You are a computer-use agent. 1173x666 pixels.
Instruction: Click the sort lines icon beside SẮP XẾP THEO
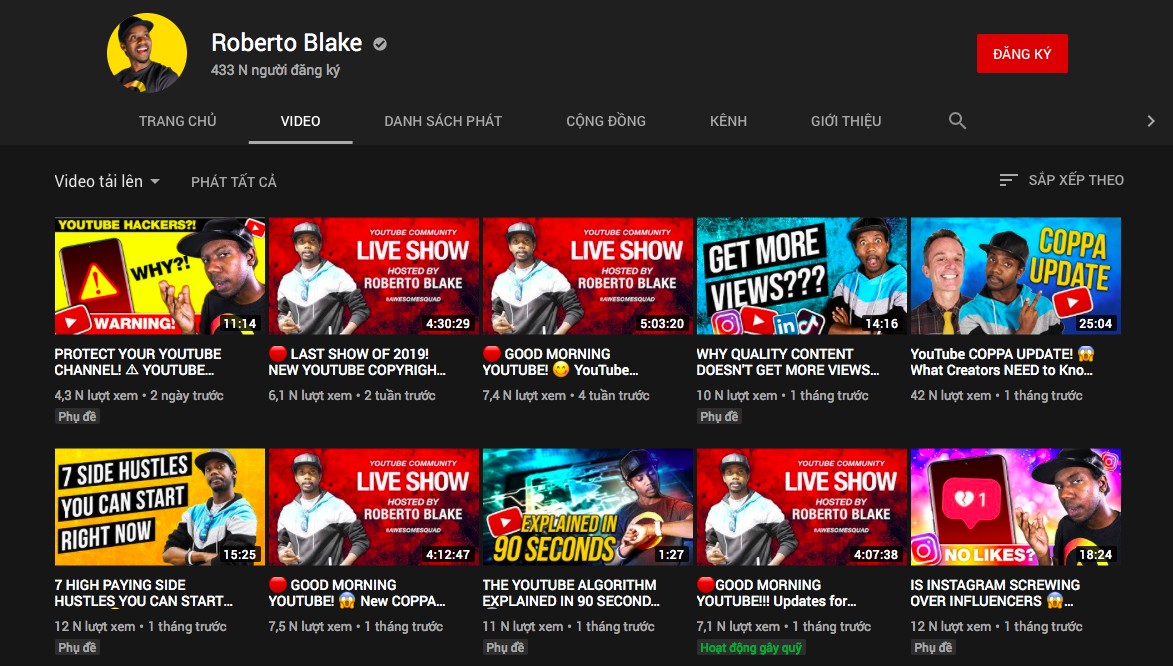(x=1008, y=180)
